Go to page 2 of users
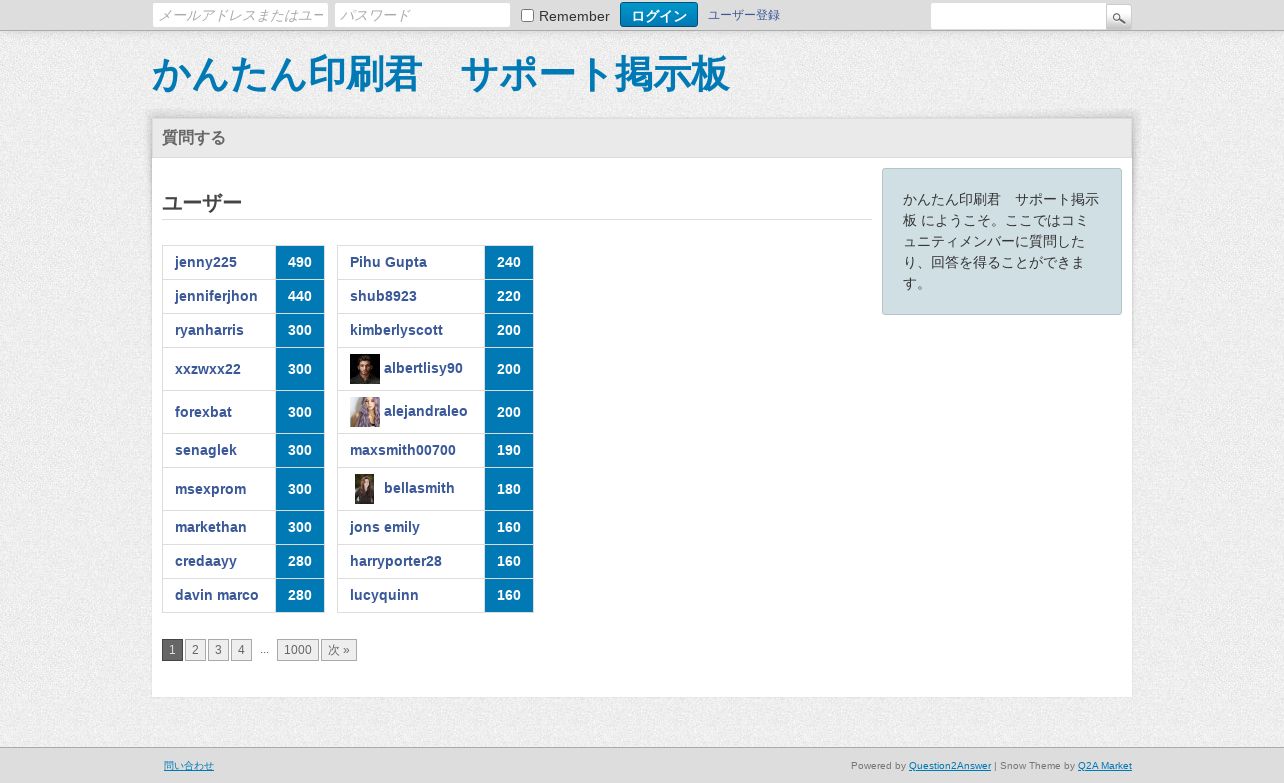The width and height of the screenshot is (1284, 783). 195,650
